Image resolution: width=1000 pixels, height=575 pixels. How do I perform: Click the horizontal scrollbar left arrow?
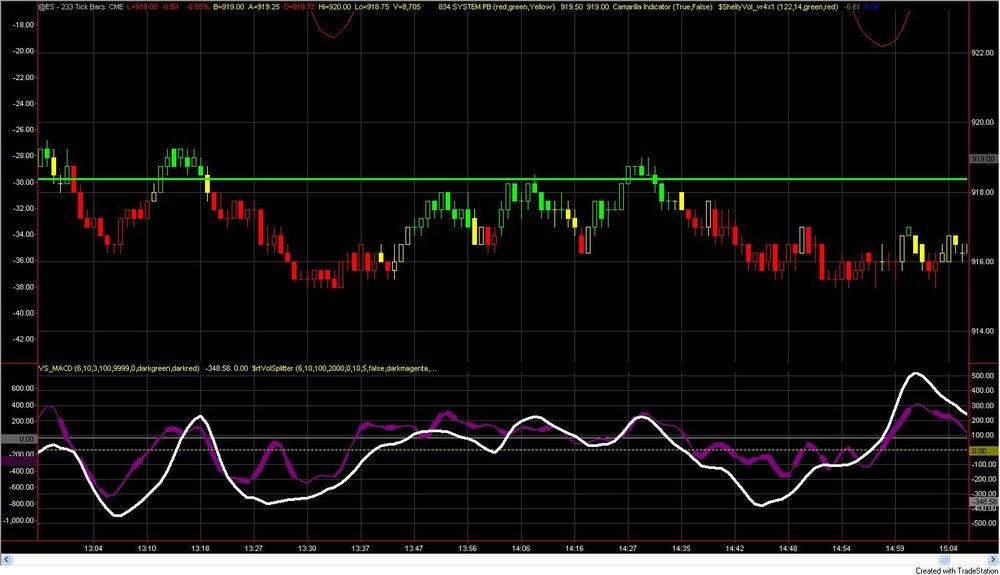click(6, 560)
